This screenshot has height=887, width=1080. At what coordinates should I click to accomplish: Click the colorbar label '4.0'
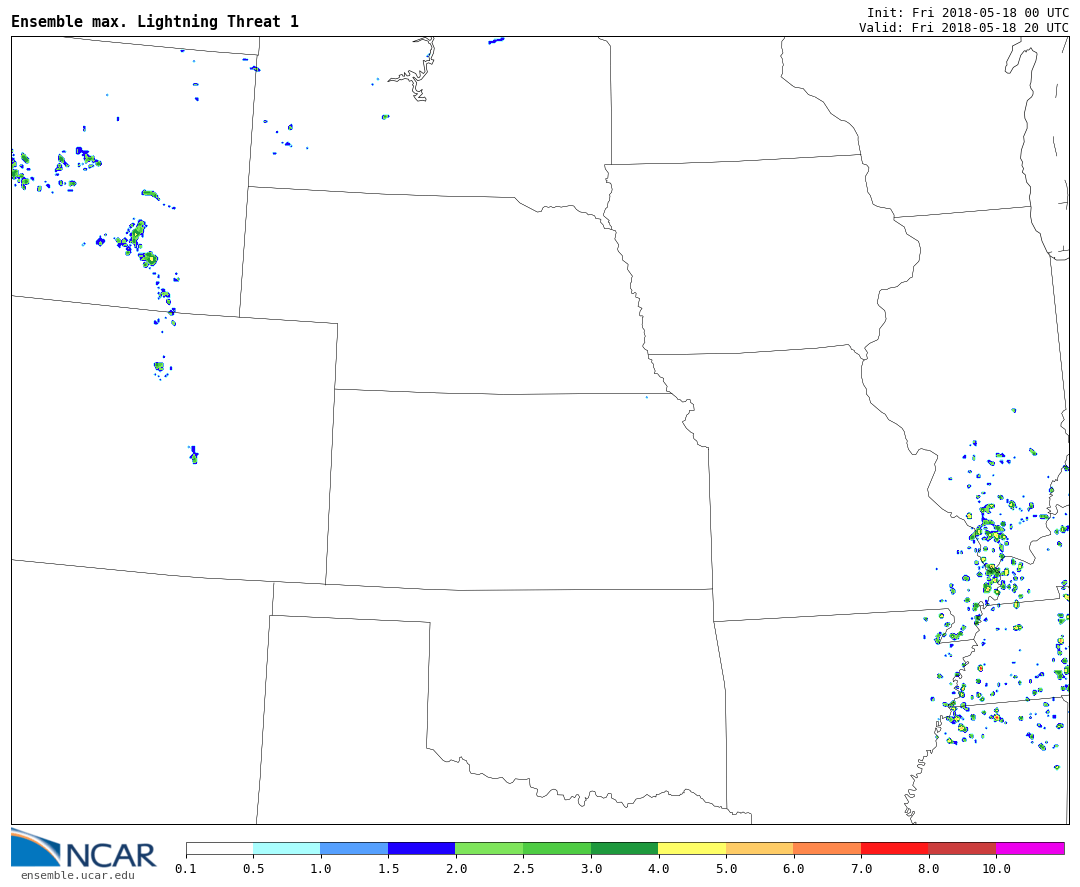tap(658, 869)
